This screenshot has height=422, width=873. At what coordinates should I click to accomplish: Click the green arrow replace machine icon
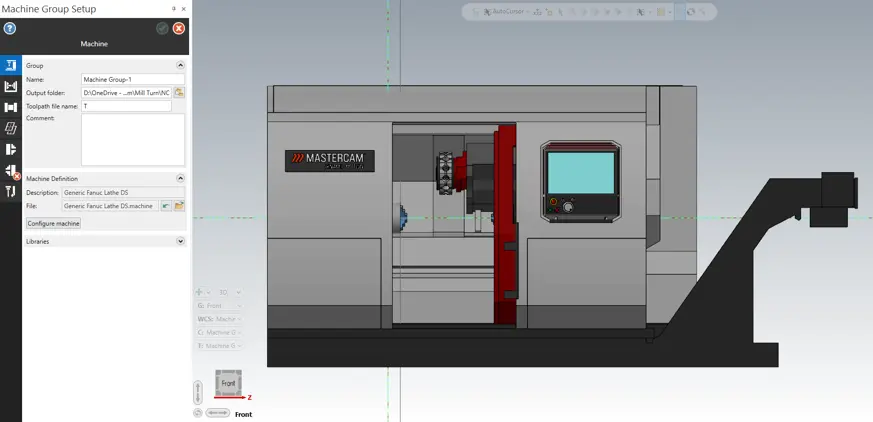point(166,206)
